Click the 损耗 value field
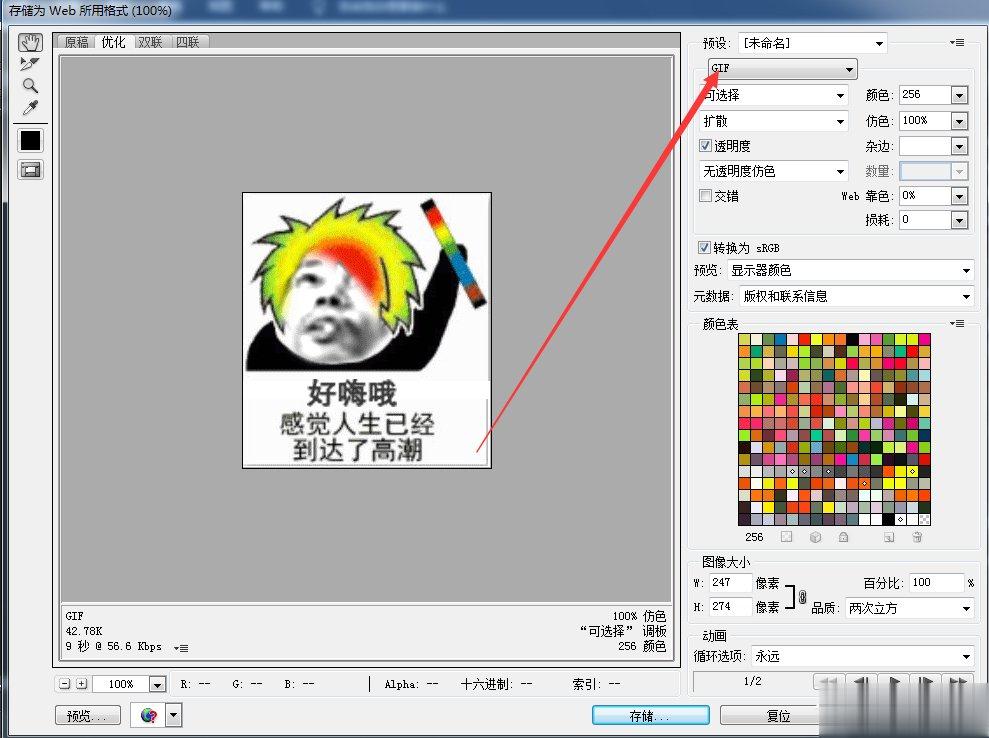 pos(925,220)
